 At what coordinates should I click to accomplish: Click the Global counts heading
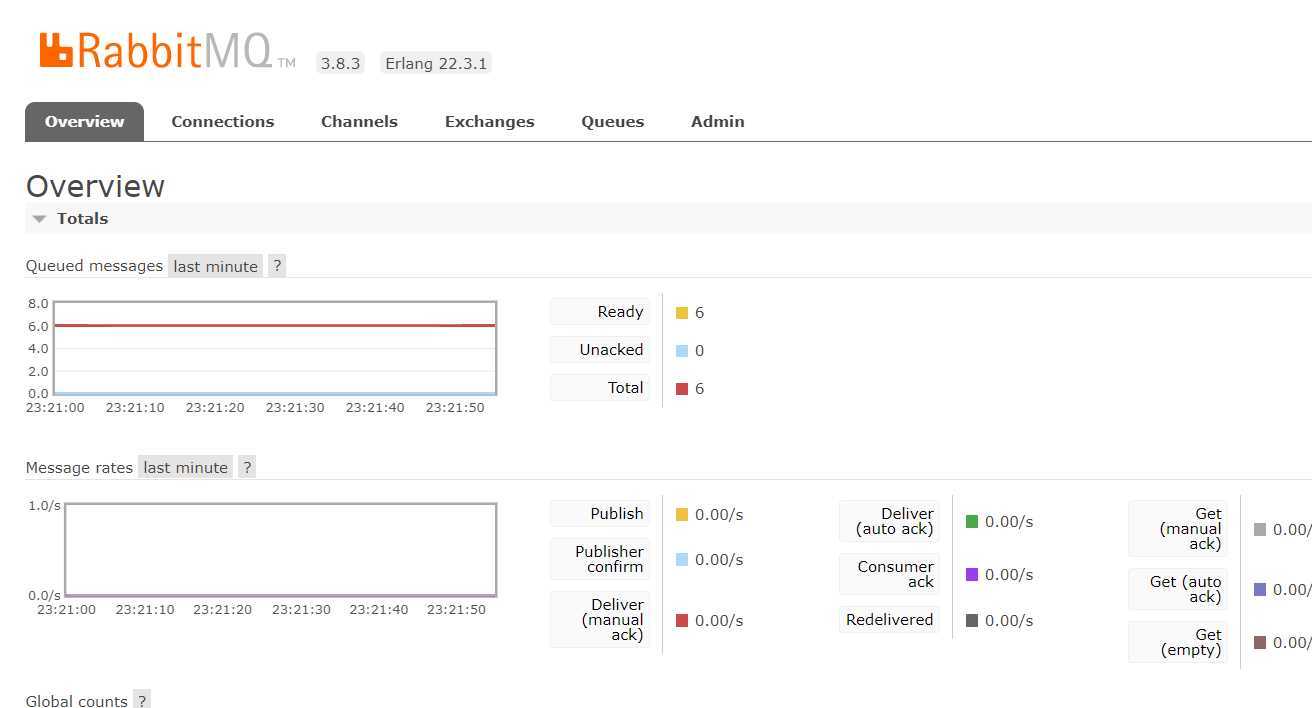(x=77, y=701)
